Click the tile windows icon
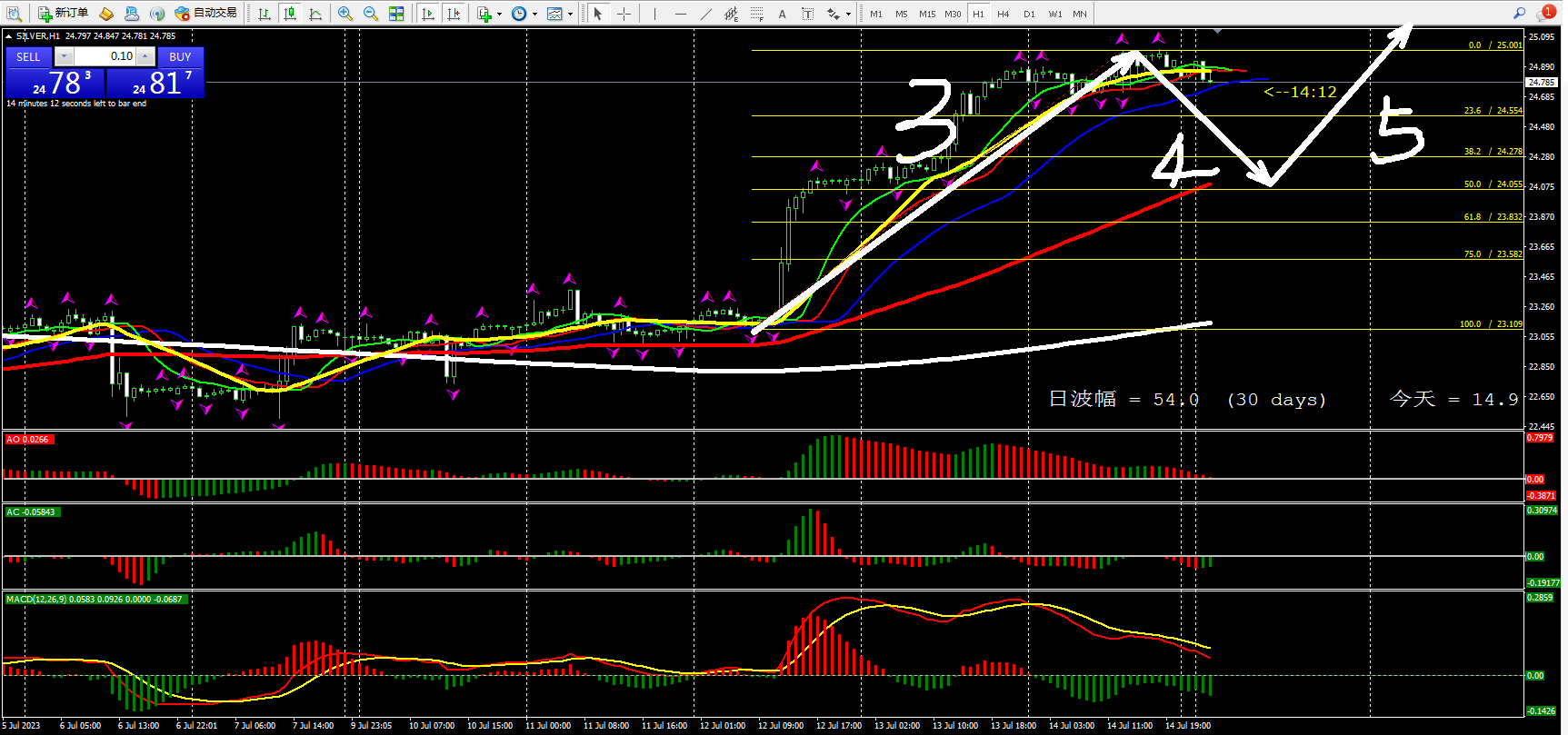Image resolution: width=1568 pixels, height=735 pixels. (x=396, y=14)
